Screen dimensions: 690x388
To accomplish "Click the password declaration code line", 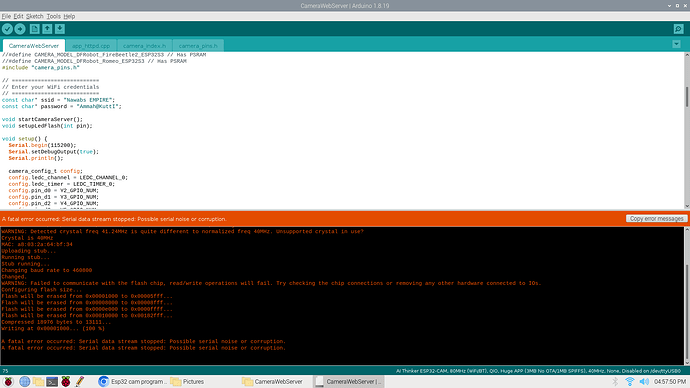I will pyautogui.click(x=62, y=106).
